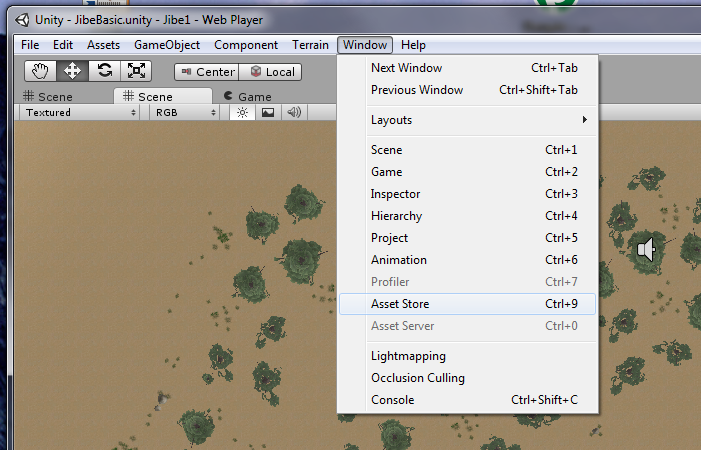
Task: Select the Hand tool
Action: click(x=40, y=71)
